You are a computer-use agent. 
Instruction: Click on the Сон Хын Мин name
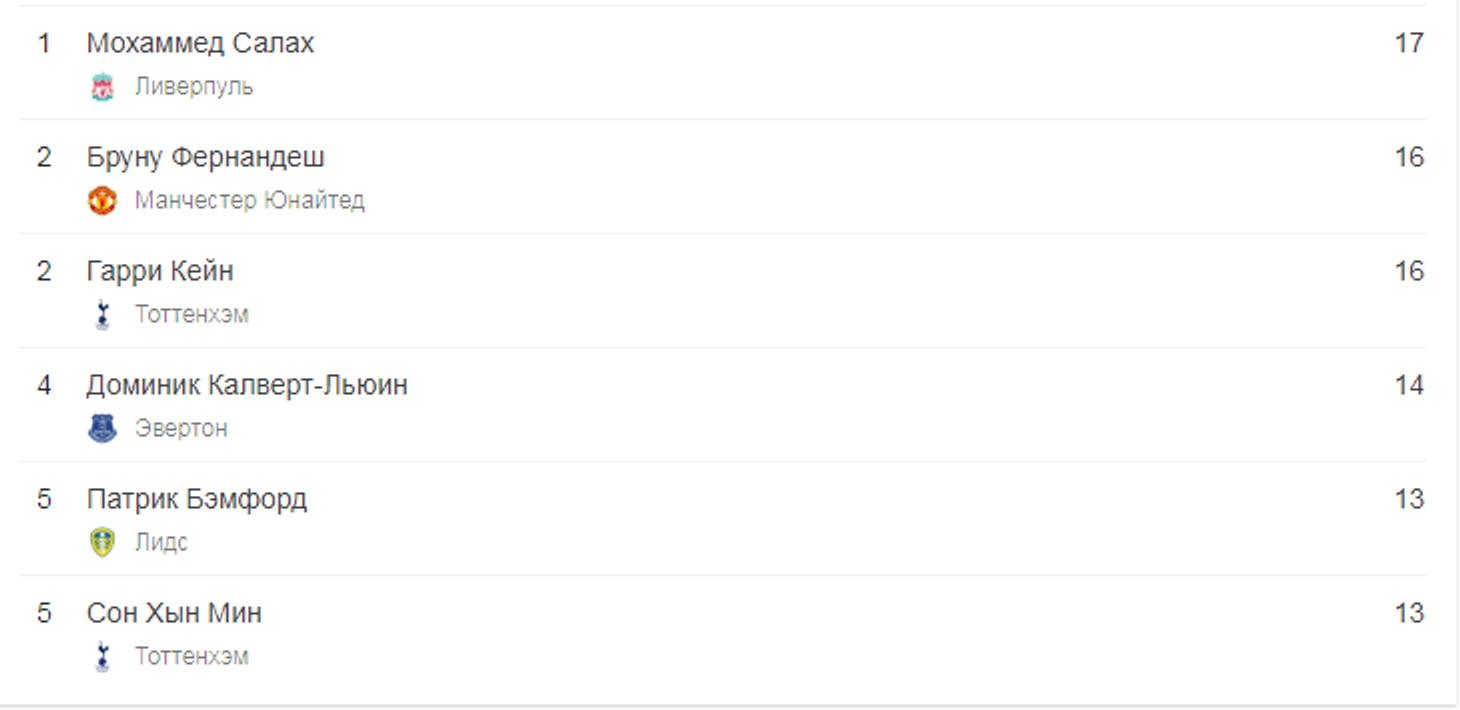(174, 613)
